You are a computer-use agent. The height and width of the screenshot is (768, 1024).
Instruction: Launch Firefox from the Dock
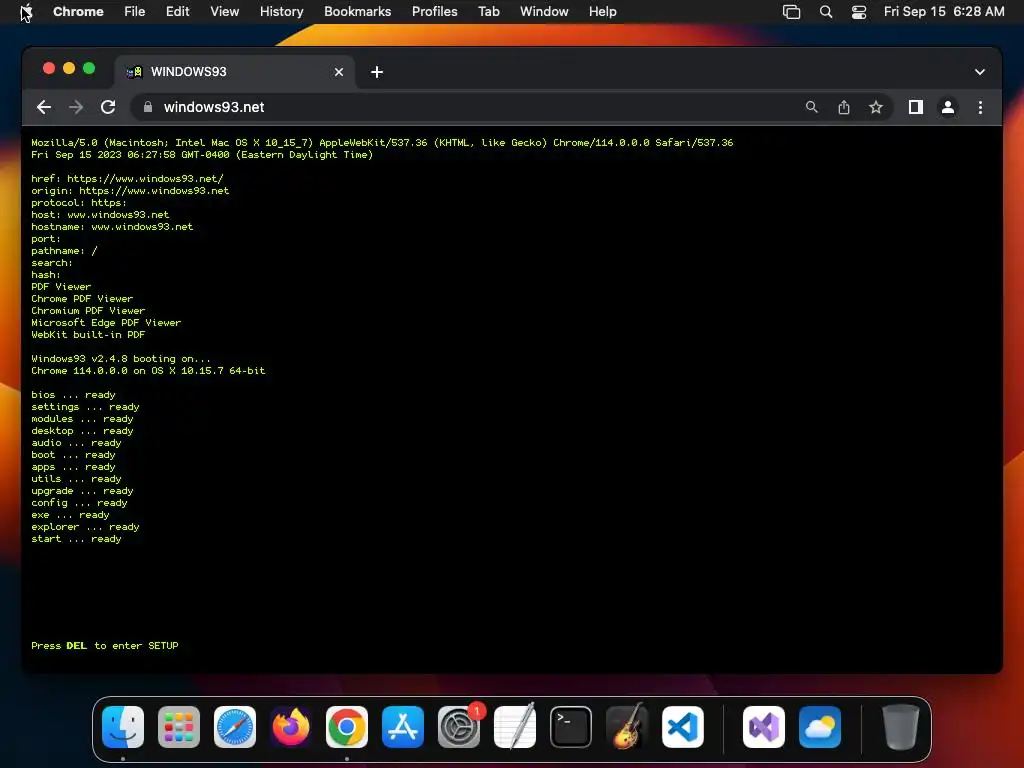click(x=291, y=727)
